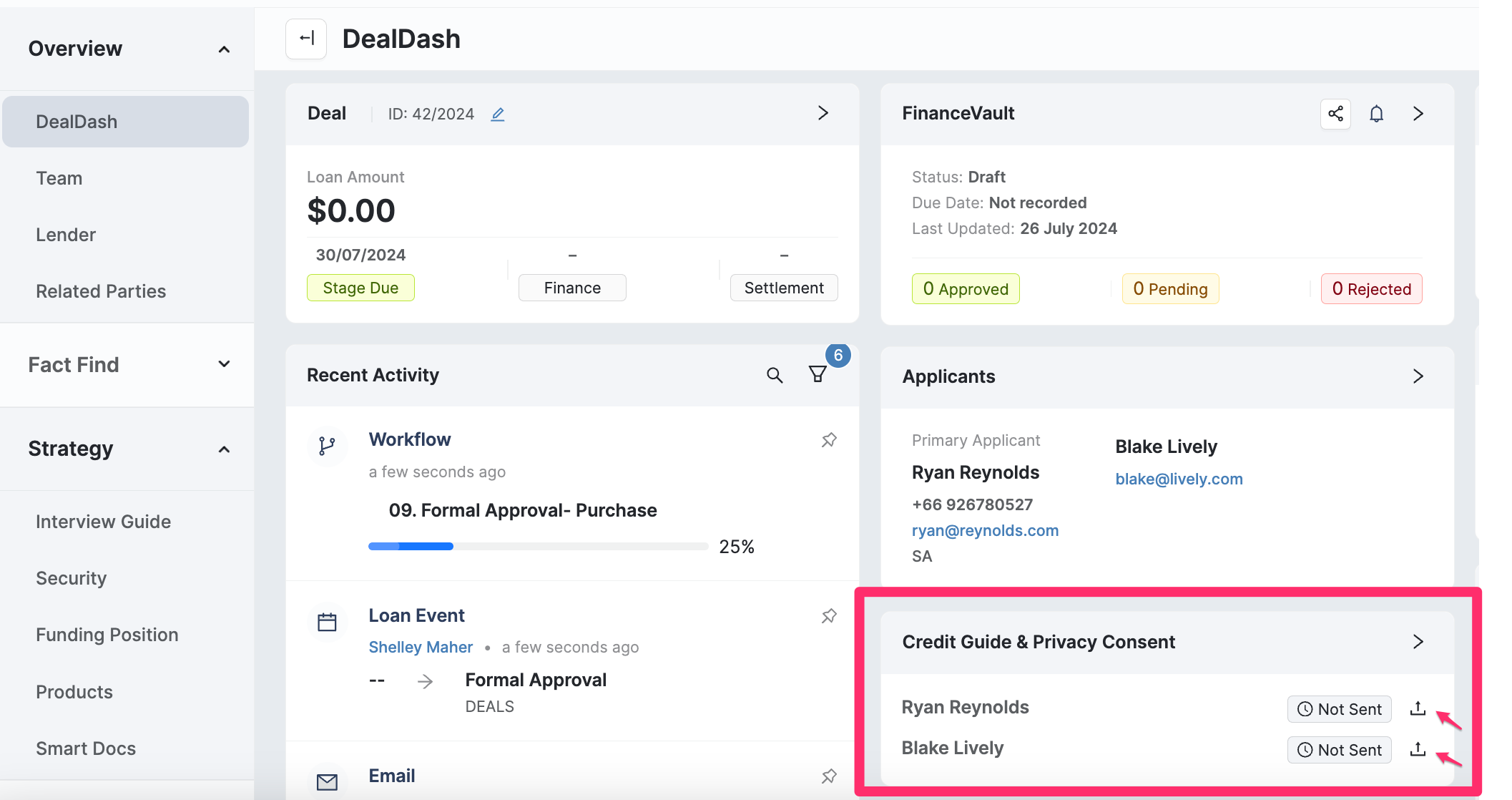The image size is (1512, 800).
Task: Pin the Workflow activity item
Action: (x=829, y=440)
